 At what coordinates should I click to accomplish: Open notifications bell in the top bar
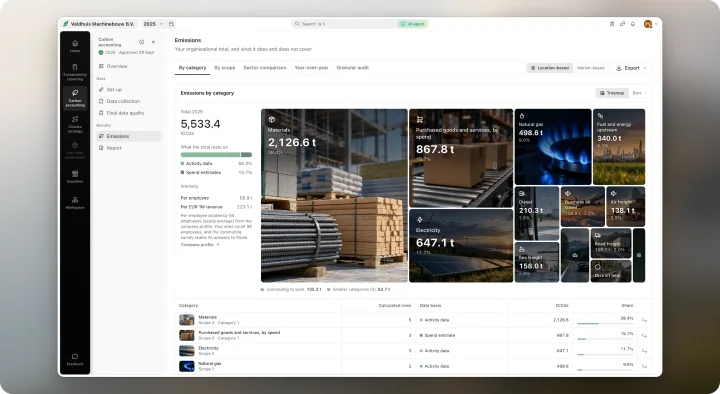tap(633, 24)
